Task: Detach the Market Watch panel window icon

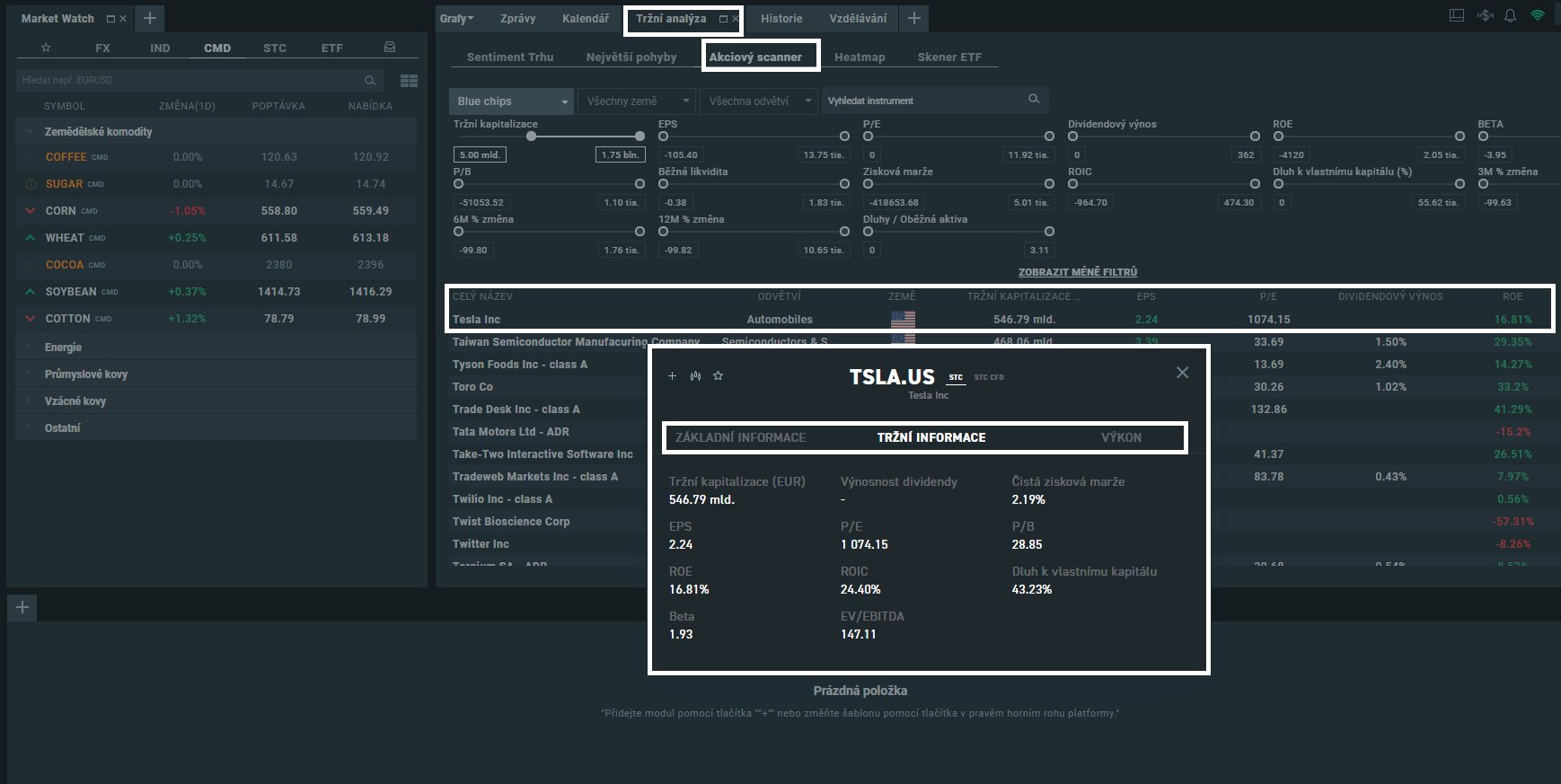Action: click(110, 18)
